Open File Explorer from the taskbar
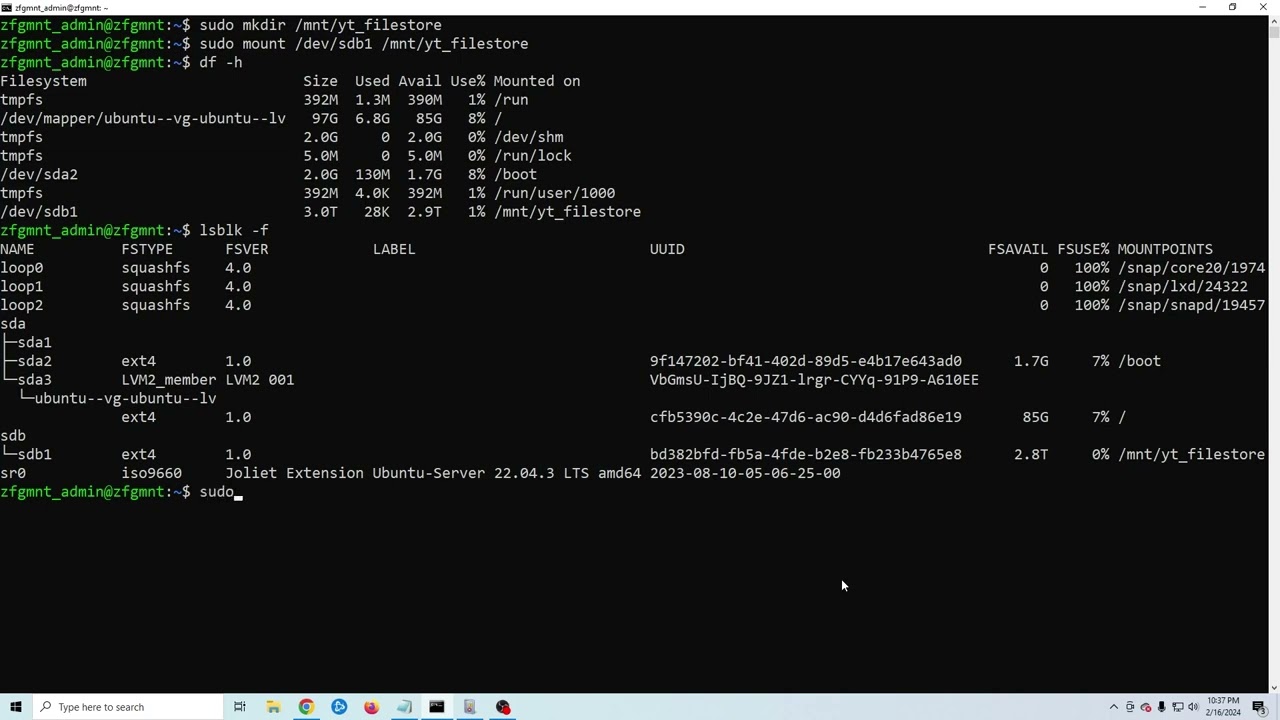This screenshot has height=720, width=1280. tap(273, 707)
